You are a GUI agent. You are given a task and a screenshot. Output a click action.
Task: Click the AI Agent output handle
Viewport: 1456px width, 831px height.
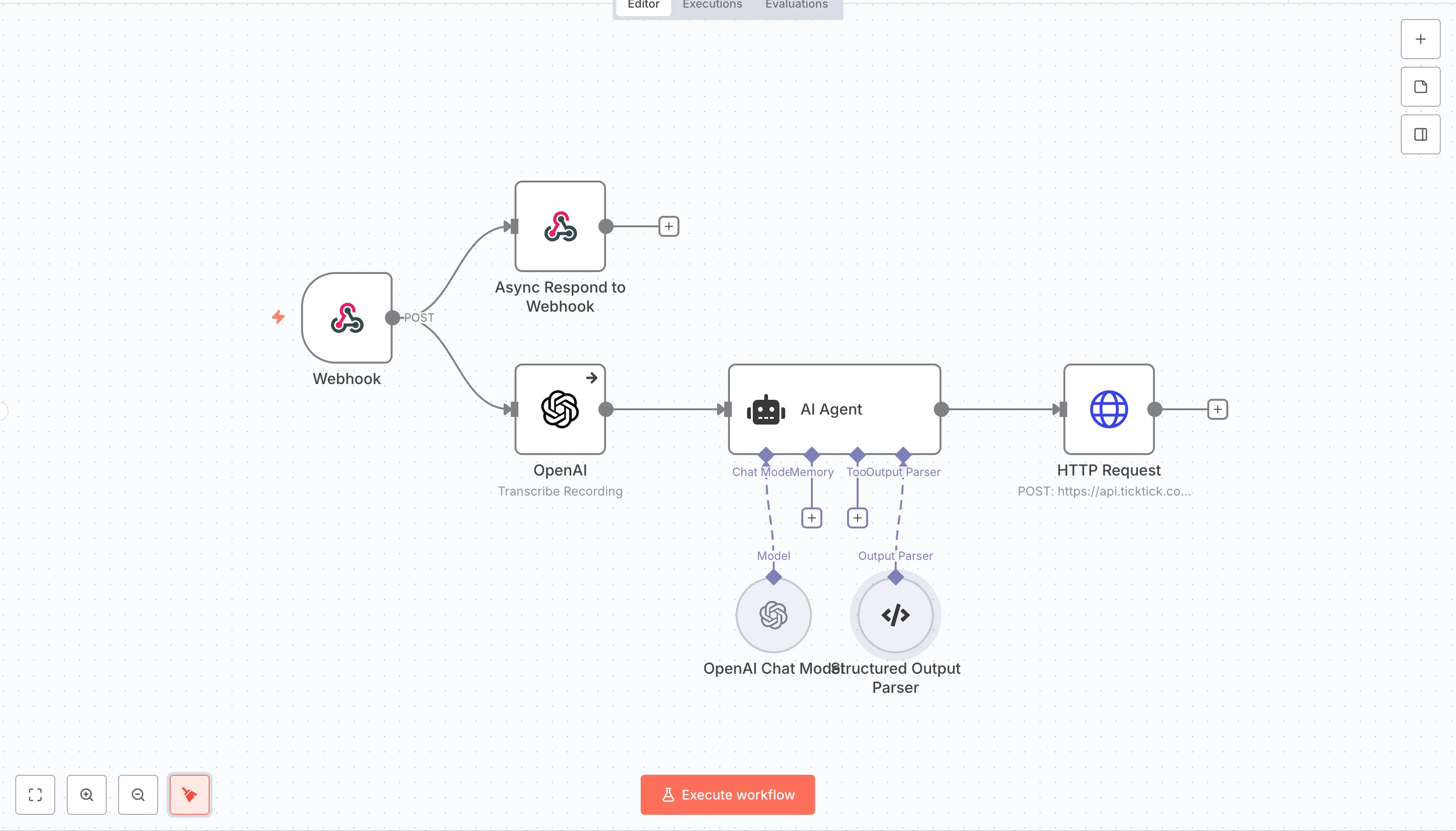click(941, 409)
